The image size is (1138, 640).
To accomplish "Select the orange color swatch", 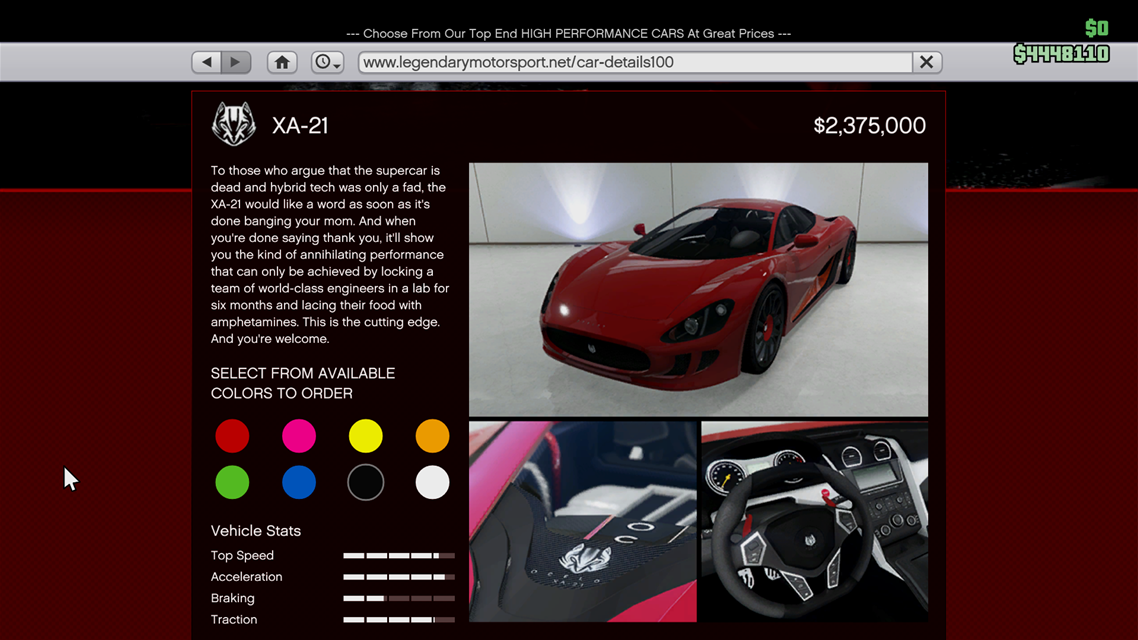I will (433, 436).
